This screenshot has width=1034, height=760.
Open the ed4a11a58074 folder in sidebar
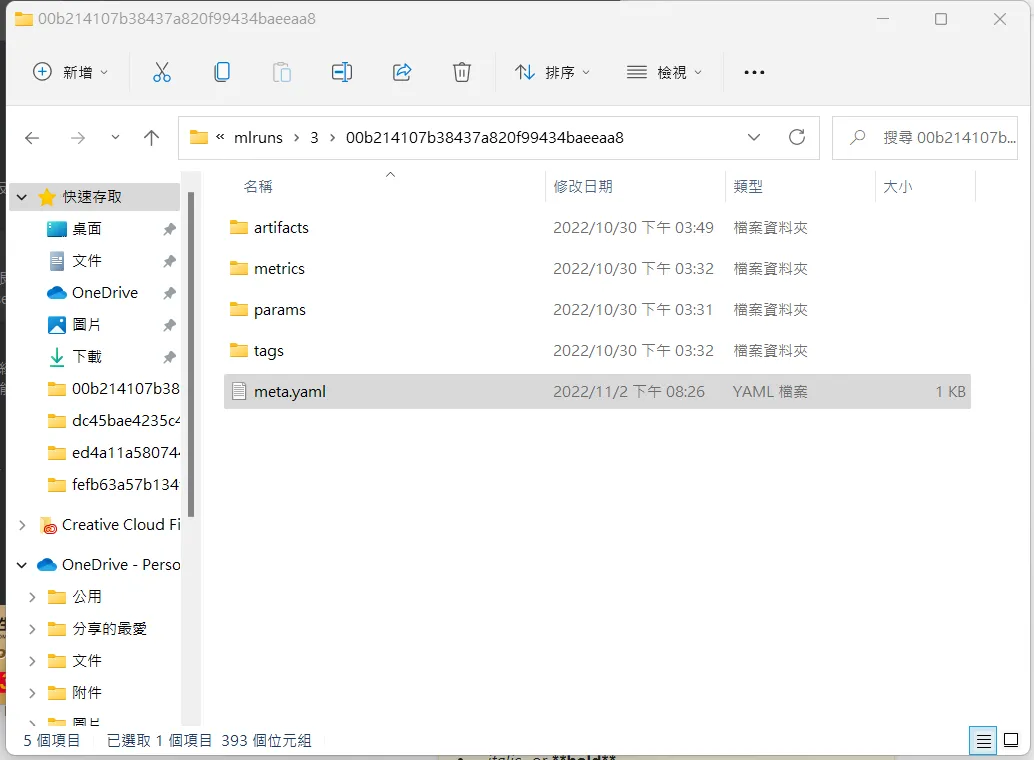pos(113,453)
